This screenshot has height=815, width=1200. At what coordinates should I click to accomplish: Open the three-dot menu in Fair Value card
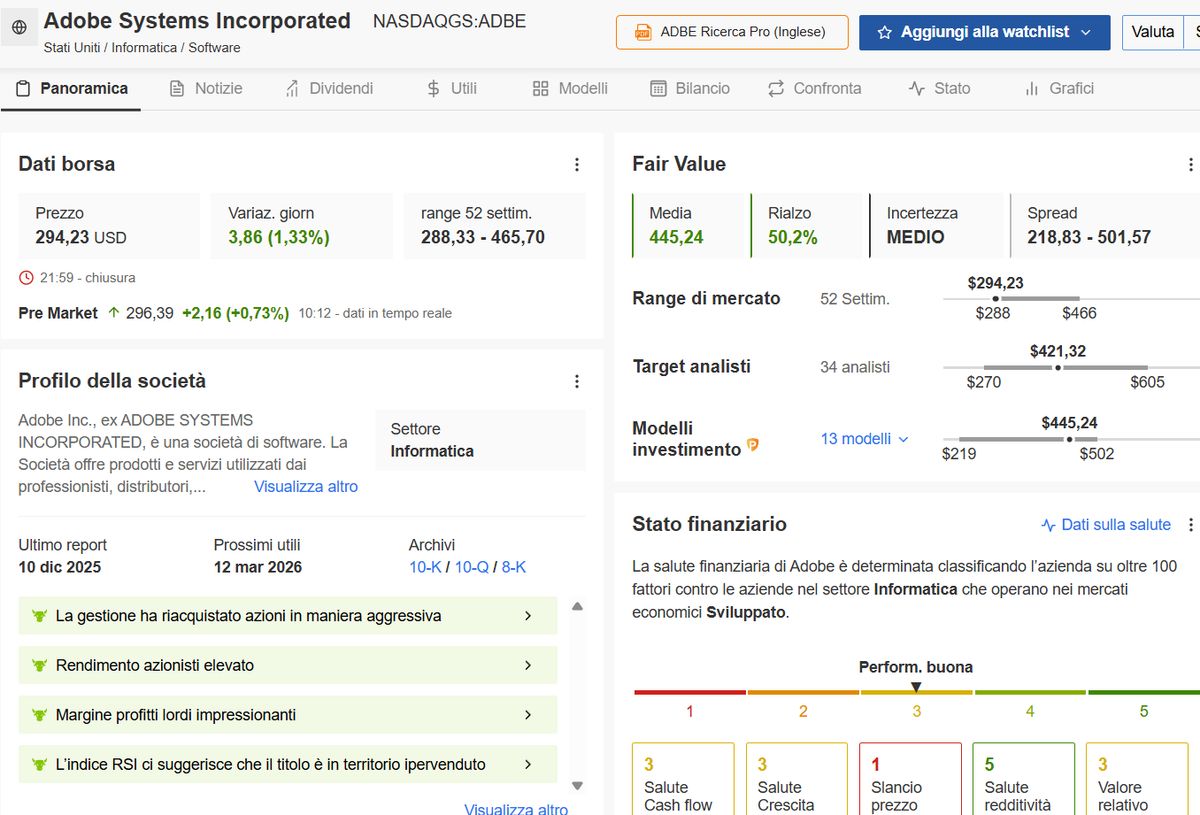point(1190,165)
